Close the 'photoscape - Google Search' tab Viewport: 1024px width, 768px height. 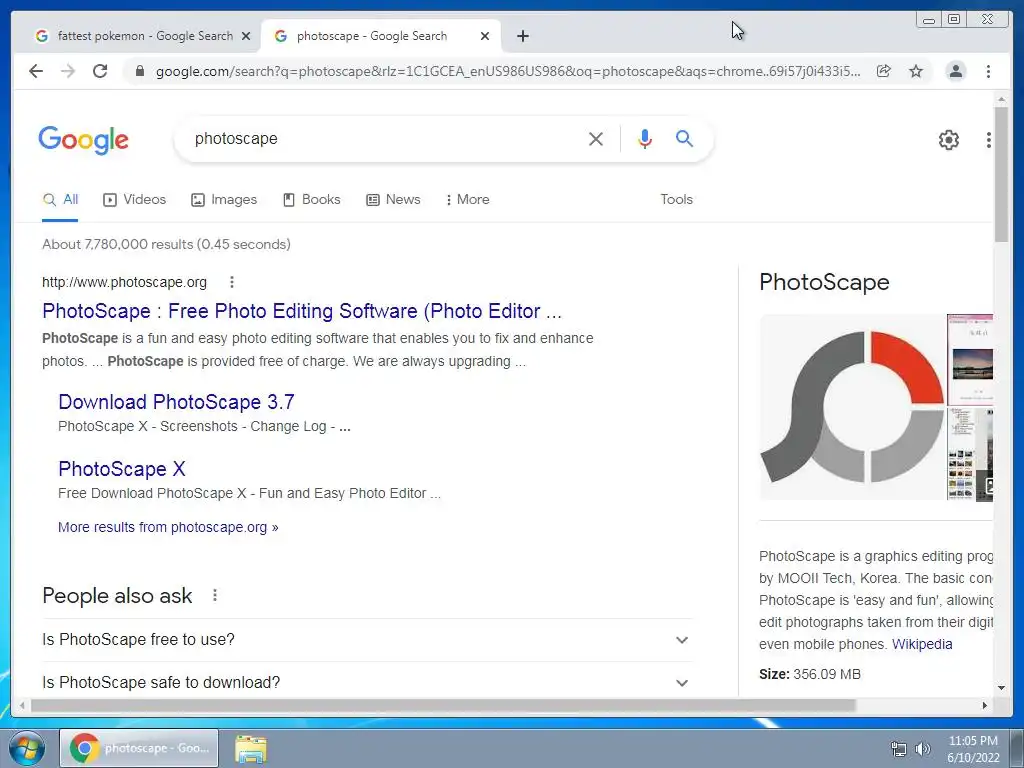pos(485,36)
